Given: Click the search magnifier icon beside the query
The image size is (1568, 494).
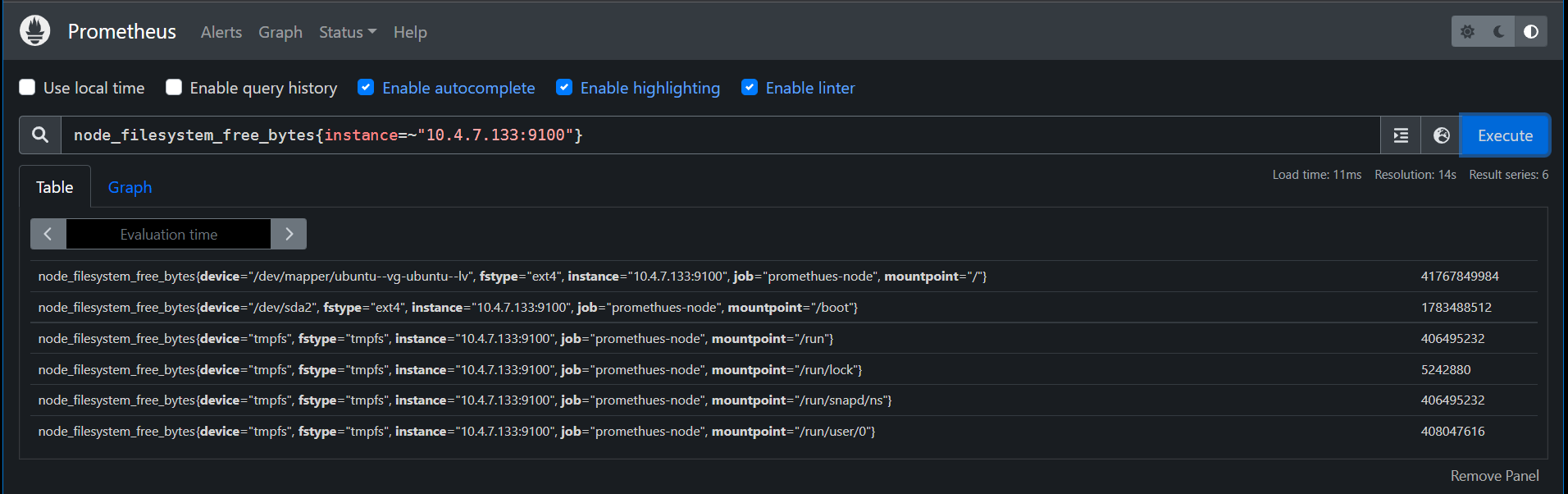Looking at the screenshot, I should click(40, 135).
